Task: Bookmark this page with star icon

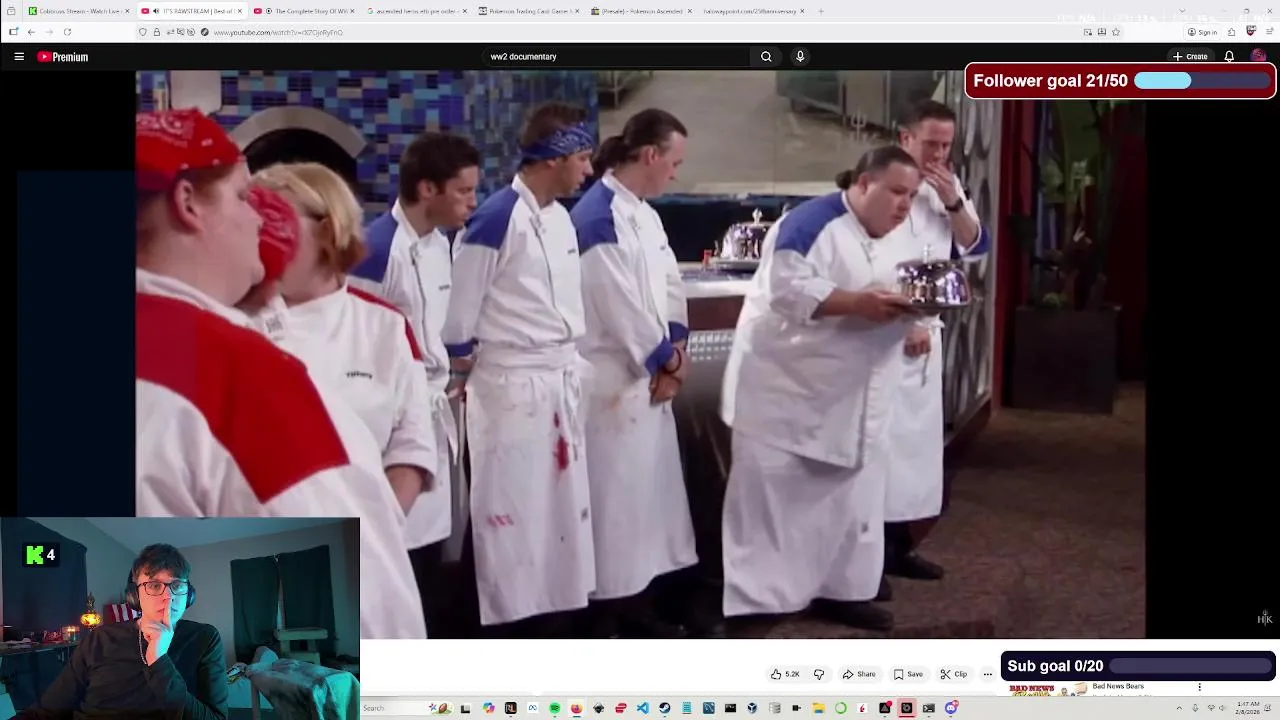Action: coord(1116,32)
